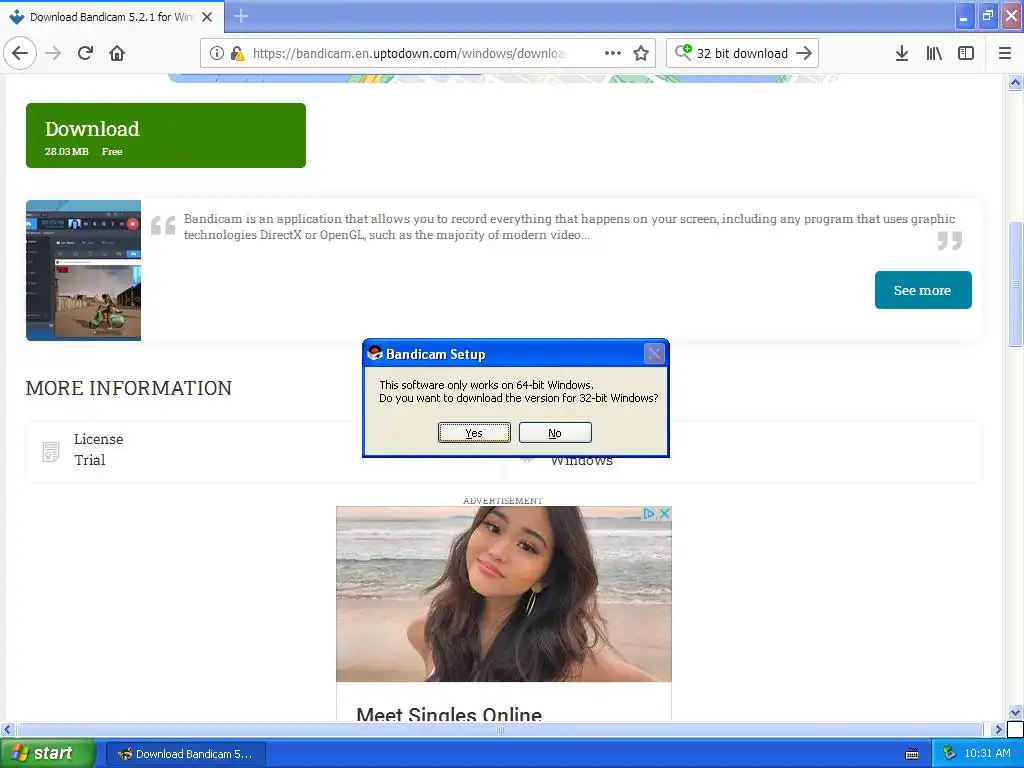The image size is (1024, 768).
Task: Close the Download Bandicam tab
Action: 207,17
